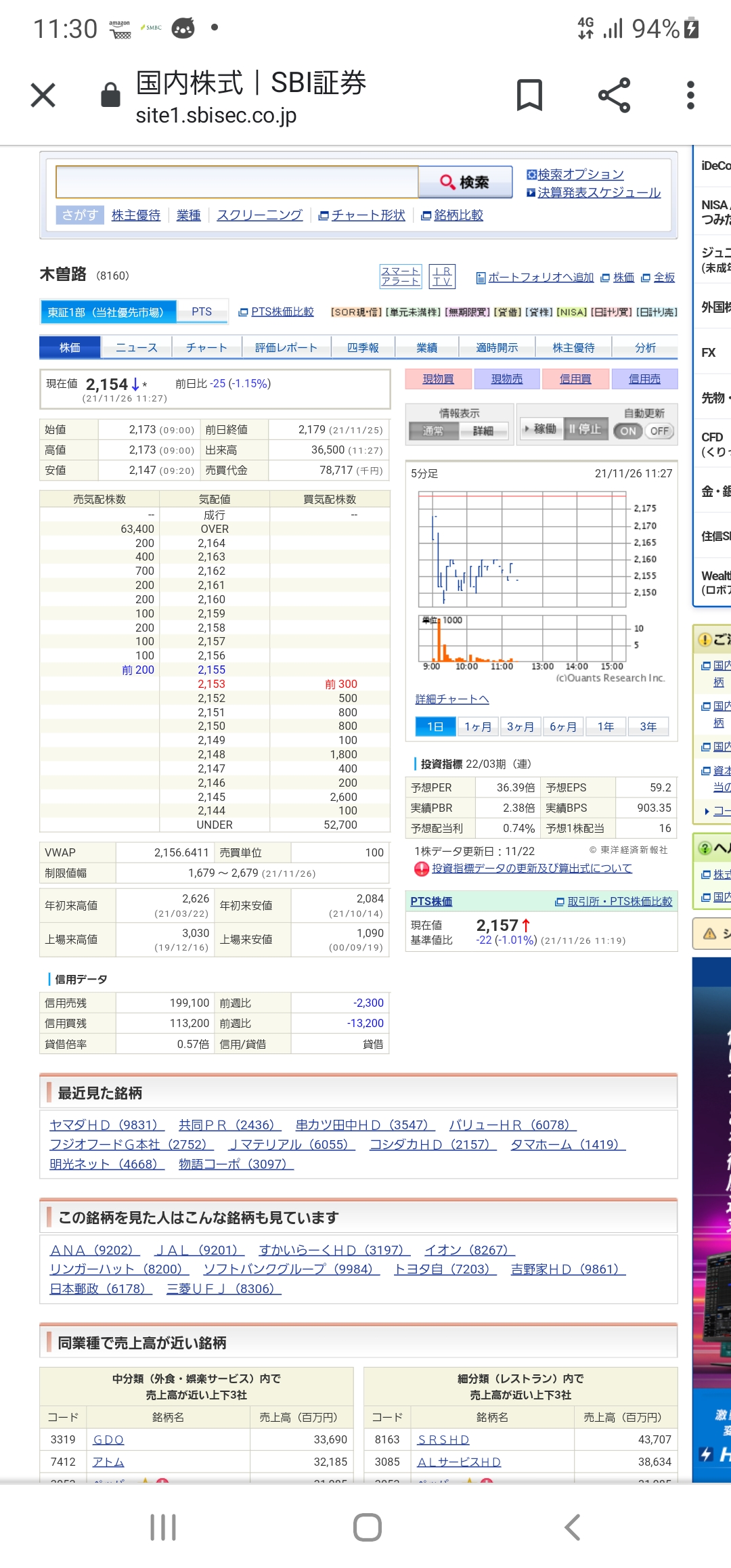Open ヤマダHD (9831) stock link
Image resolution: width=731 pixels, height=1568 pixels.
pos(107,1125)
